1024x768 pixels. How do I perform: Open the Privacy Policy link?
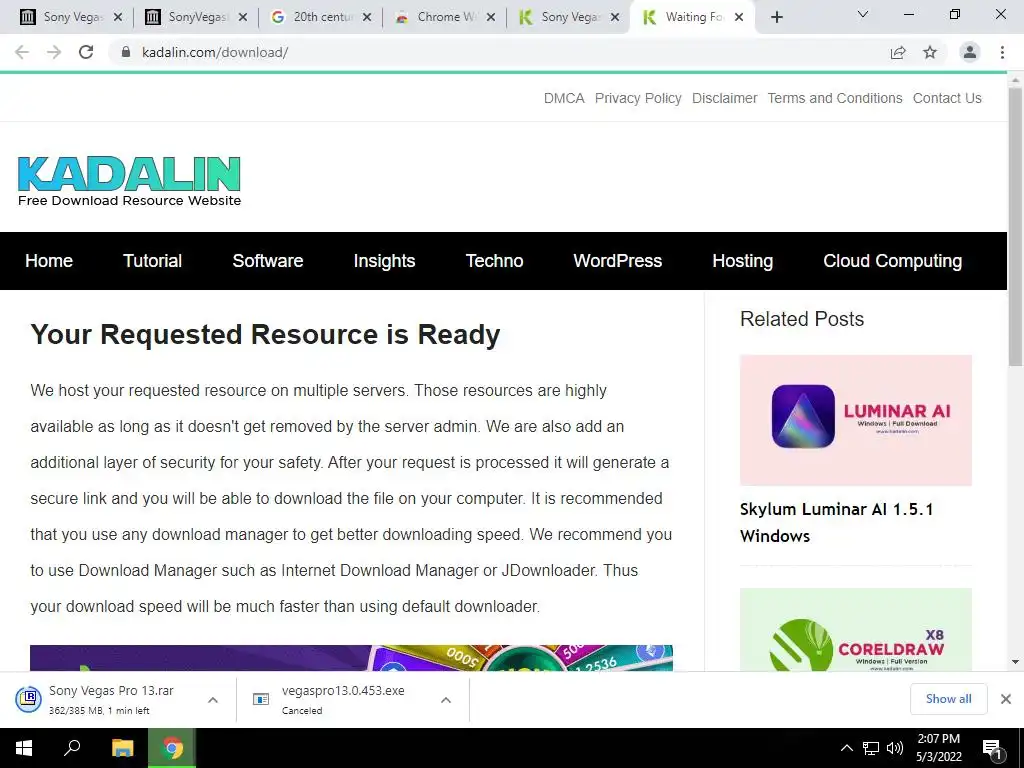[x=638, y=98]
